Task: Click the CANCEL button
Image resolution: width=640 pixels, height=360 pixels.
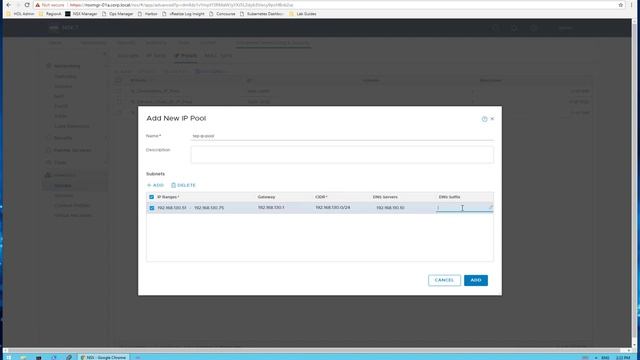Action: coord(444,280)
